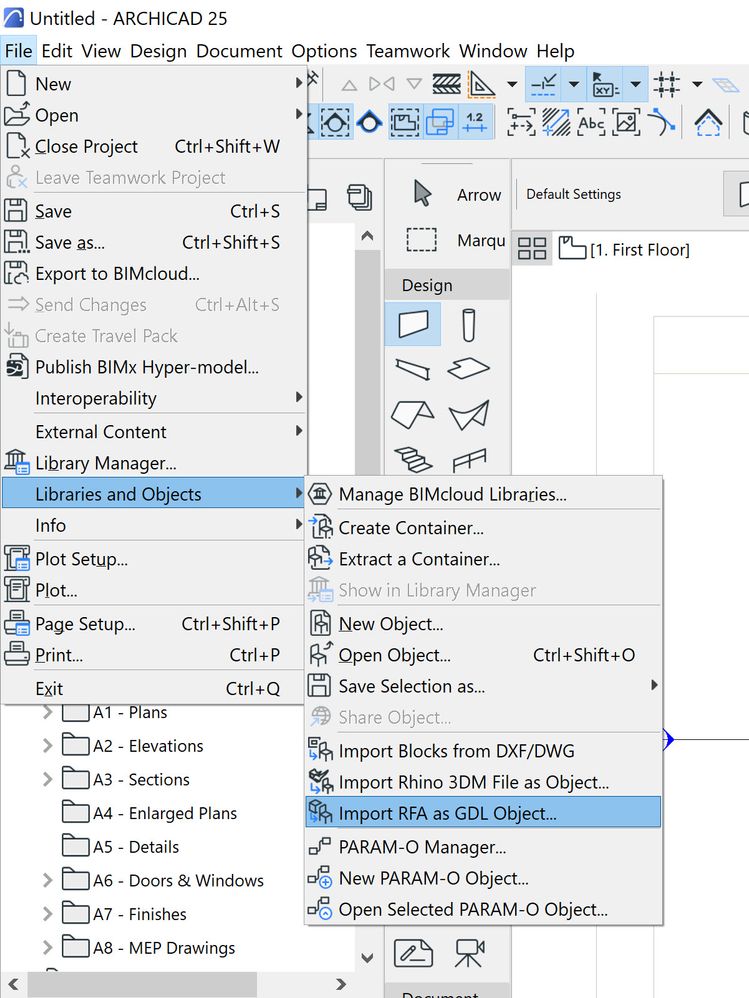Viewport: 749px width, 998px height.
Task: Open the grid snap dropdown arrow
Action: coord(697,84)
